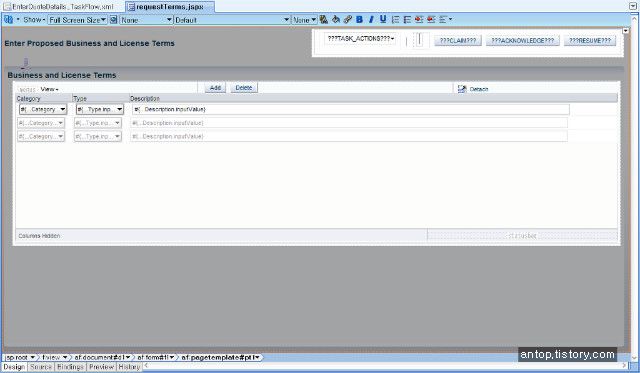The width and height of the screenshot is (640, 373).
Task: Select the requestTerms.jspx editor tab
Action: (170, 7)
